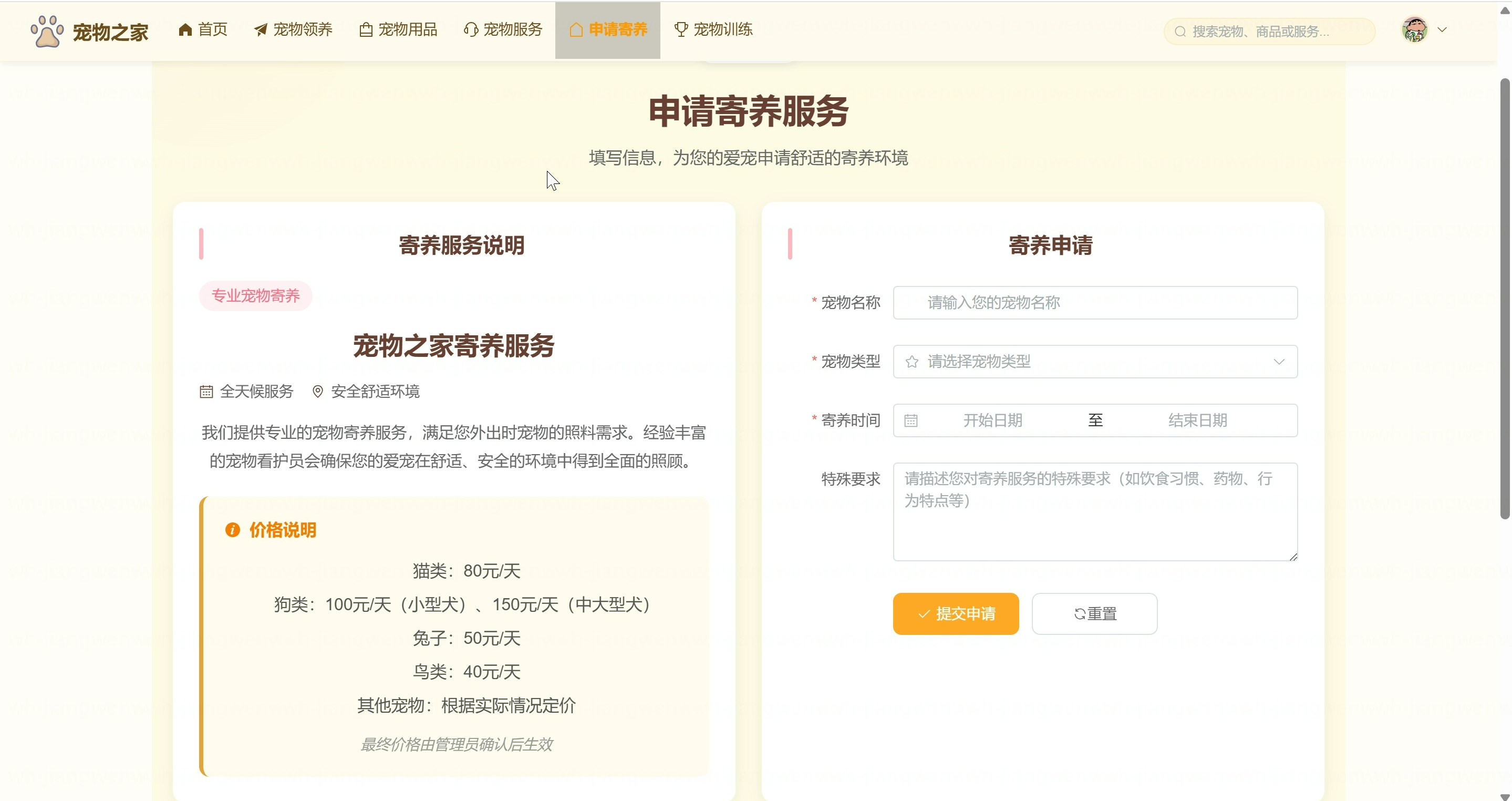Click the 结束日期 date field
Viewport: 1512px width, 801px height.
pos(1197,420)
